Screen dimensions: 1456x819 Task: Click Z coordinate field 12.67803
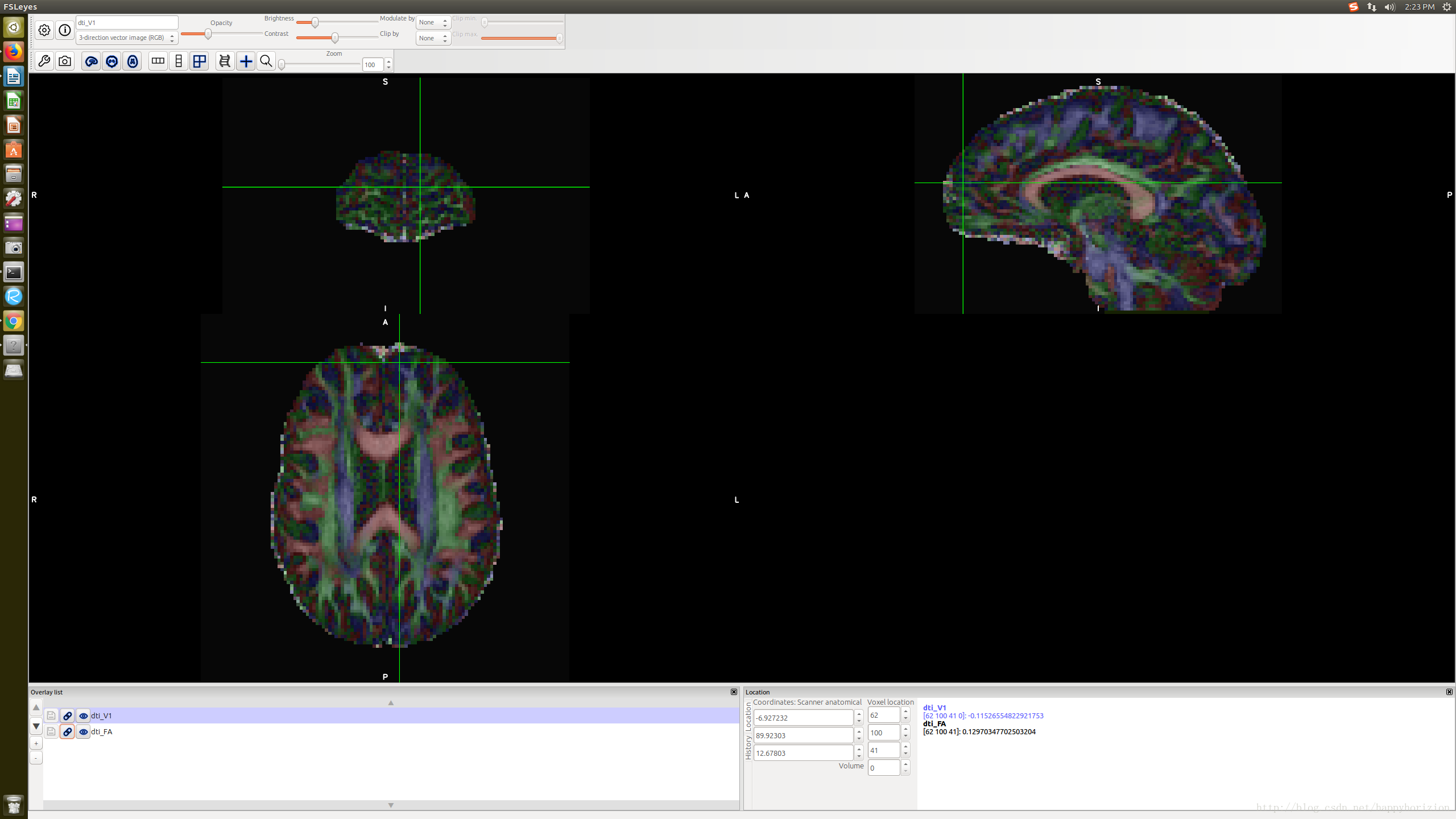click(803, 753)
